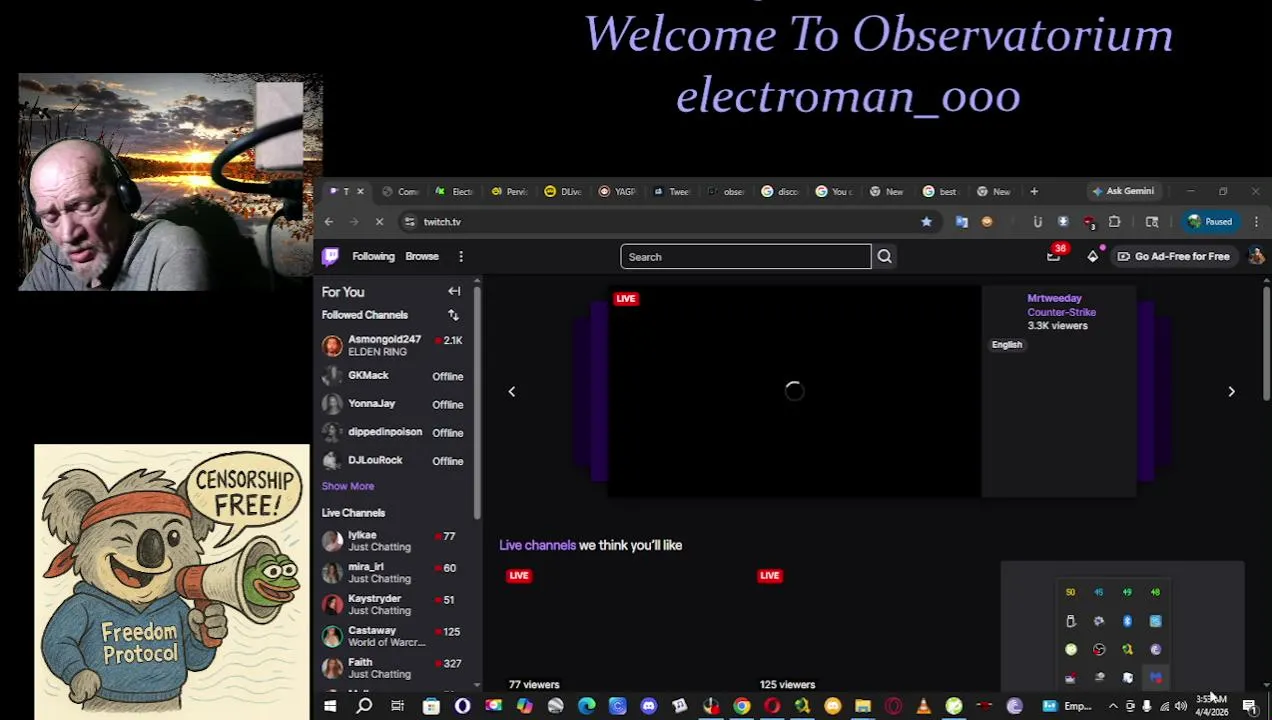
Task: Switch to the Pervi tab
Action: pos(509,191)
